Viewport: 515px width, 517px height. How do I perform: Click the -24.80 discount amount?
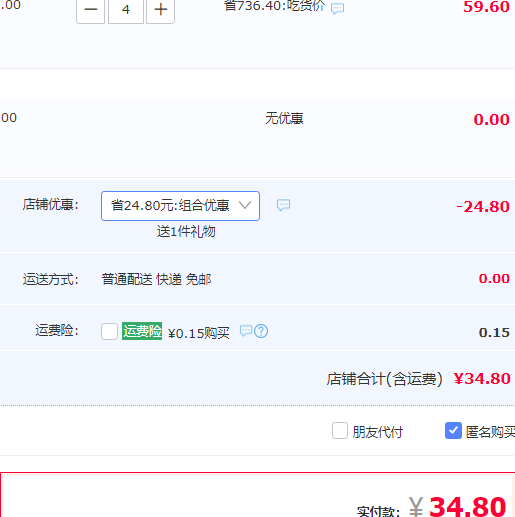pyautogui.click(x=483, y=207)
